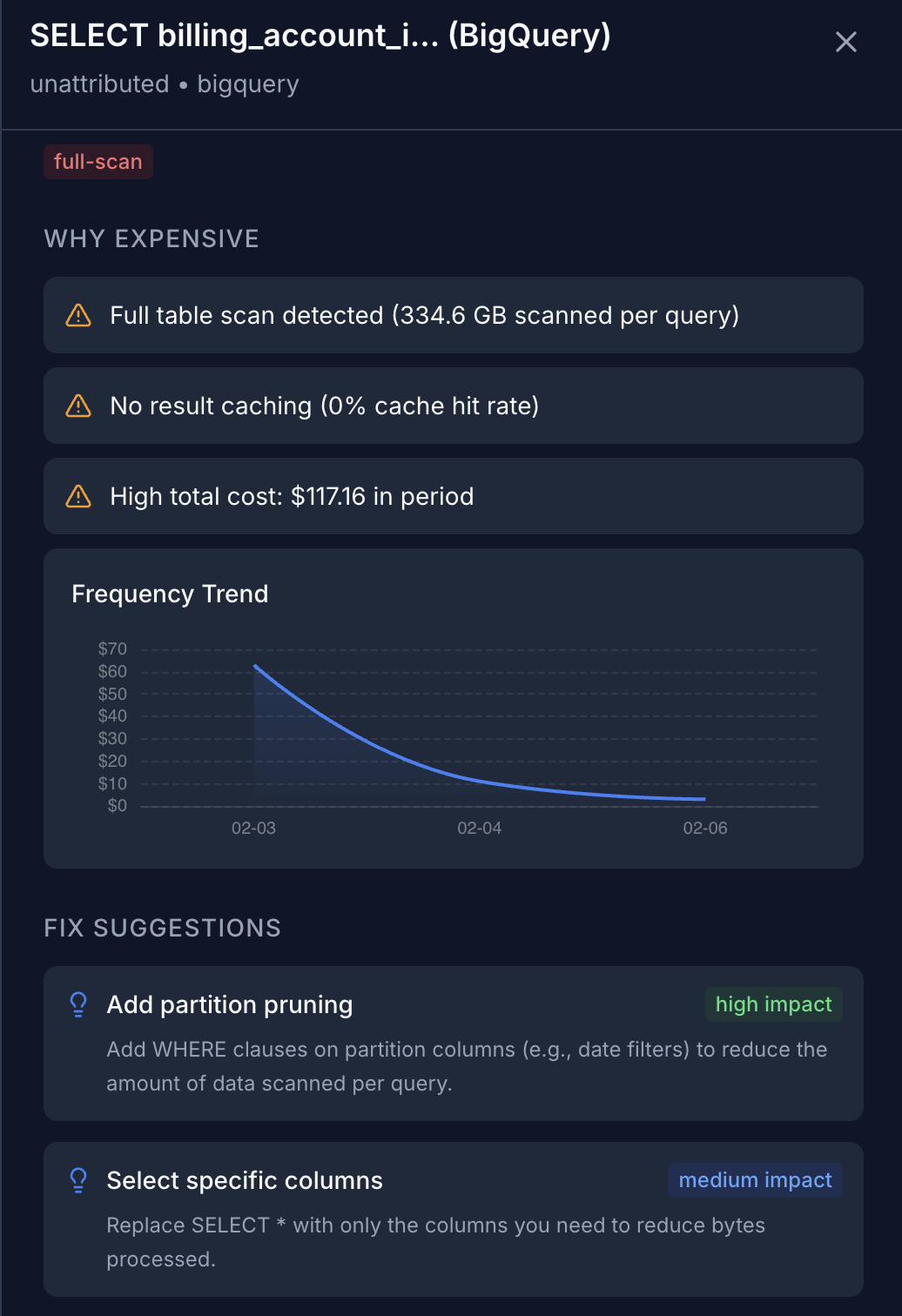The image size is (902, 1316).
Task: Expand the No result caching alert
Action: pos(452,406)
